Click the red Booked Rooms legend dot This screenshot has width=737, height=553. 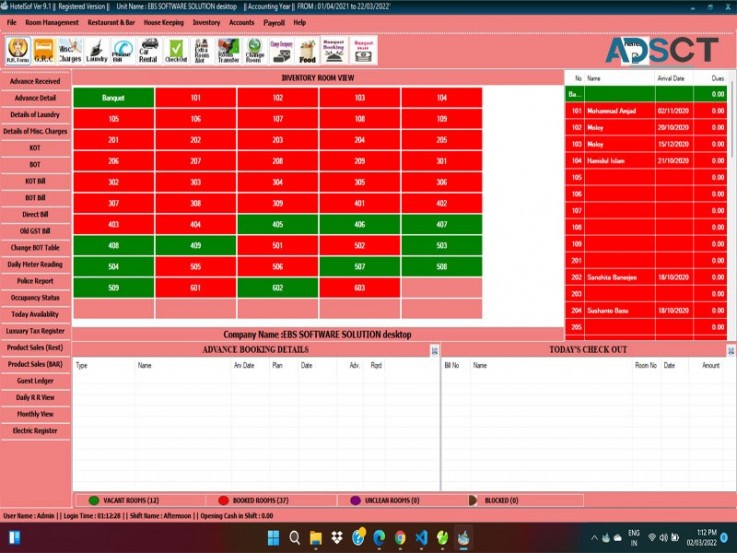pyautogui.click(x=223, y=500)
